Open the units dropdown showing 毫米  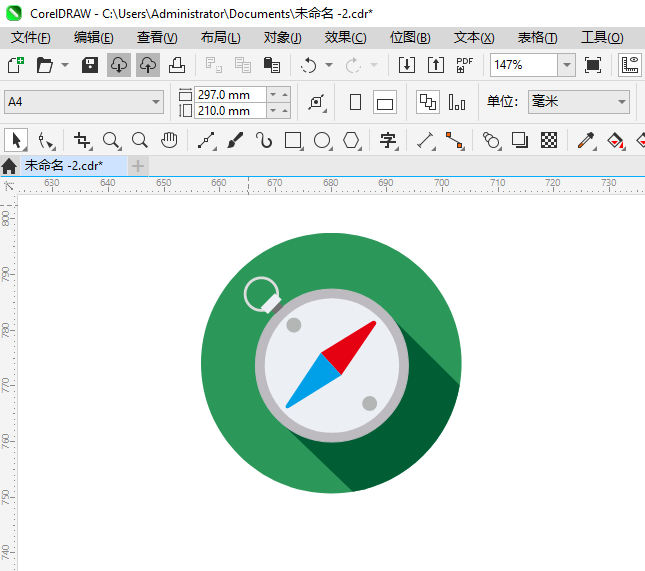point(622,102)
